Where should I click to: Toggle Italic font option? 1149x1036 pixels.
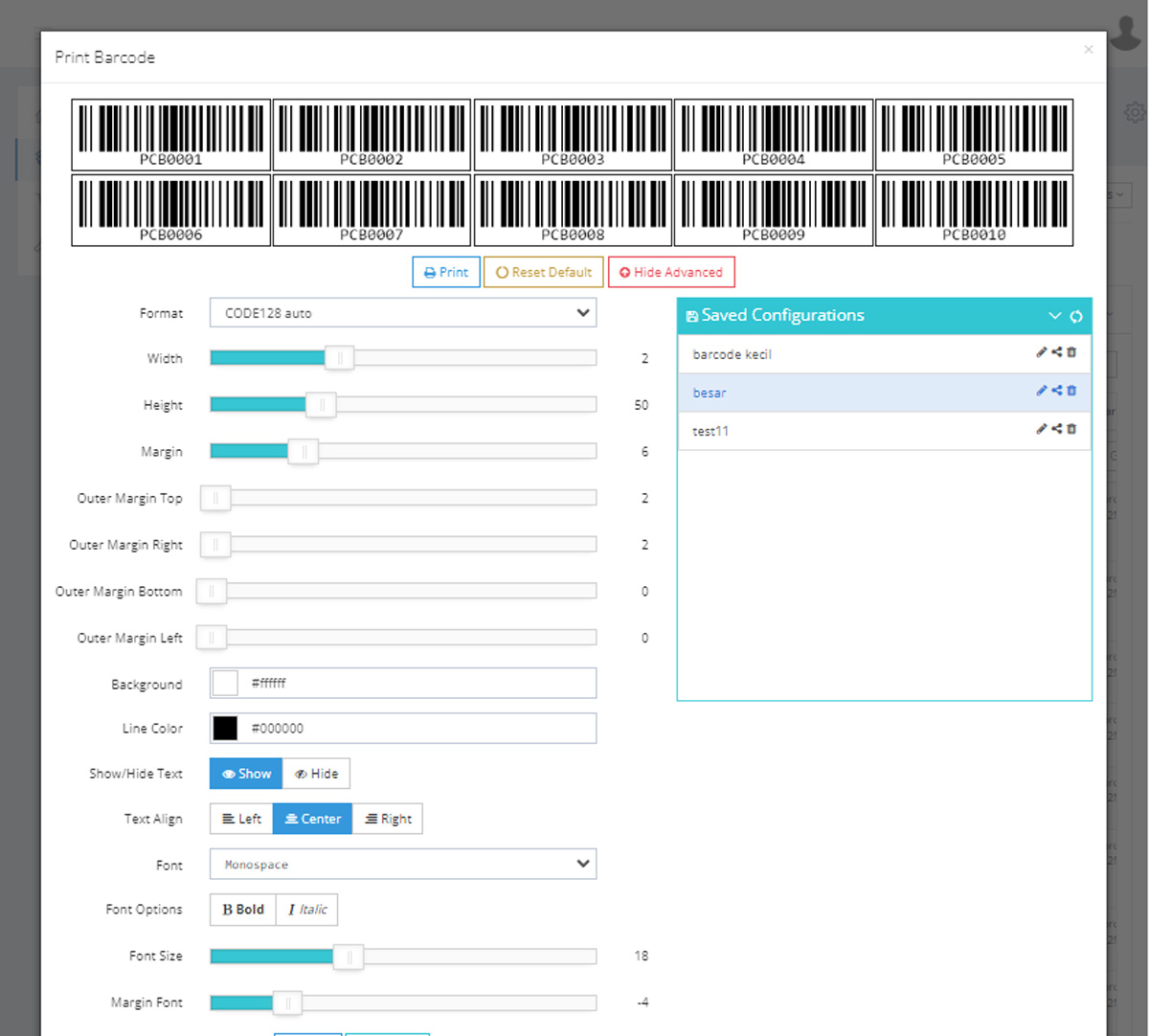pos(307,910)
